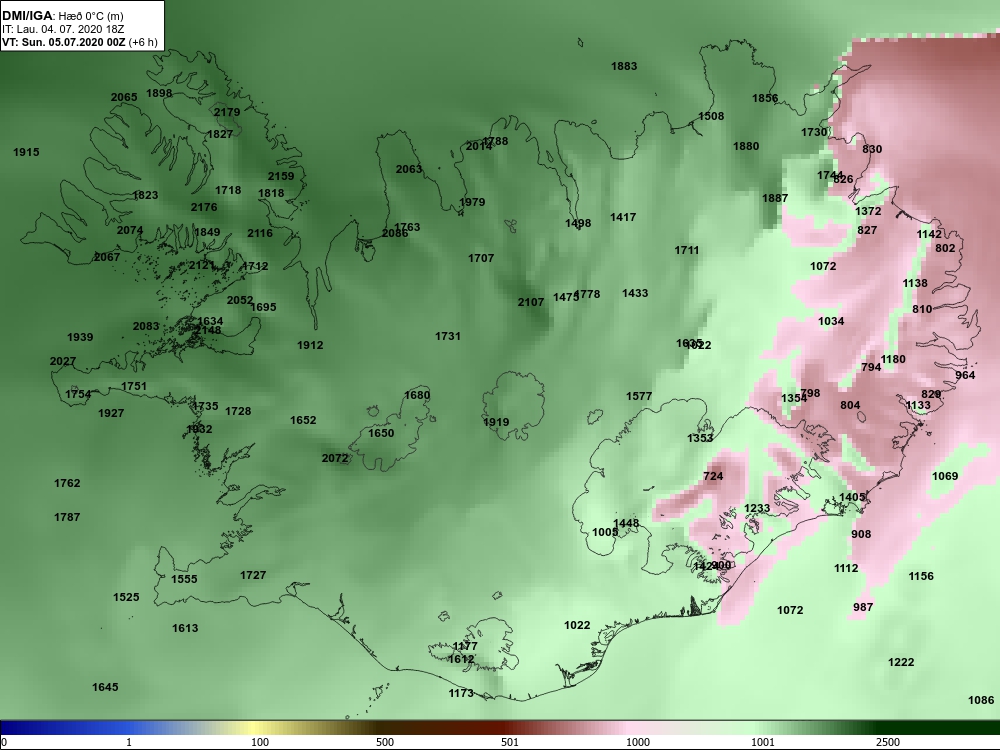Select the map value 2065
Viewport: 1000px width, 750px height.
[x=124, y=98]
